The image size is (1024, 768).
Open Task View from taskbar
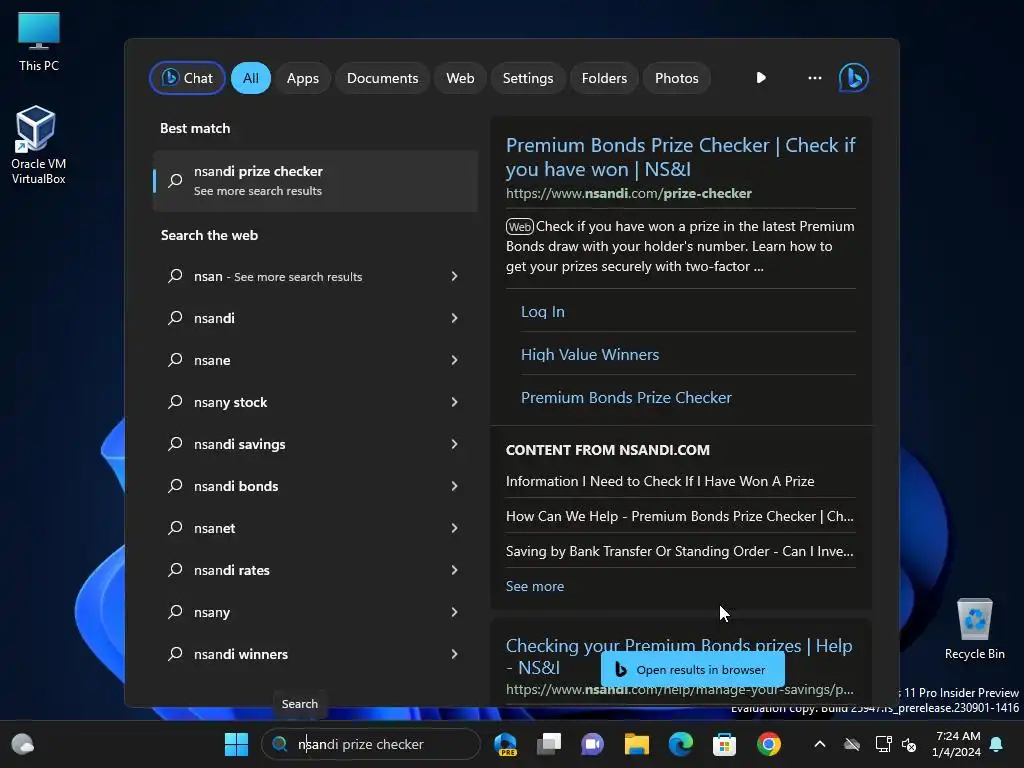click(549, 744)
